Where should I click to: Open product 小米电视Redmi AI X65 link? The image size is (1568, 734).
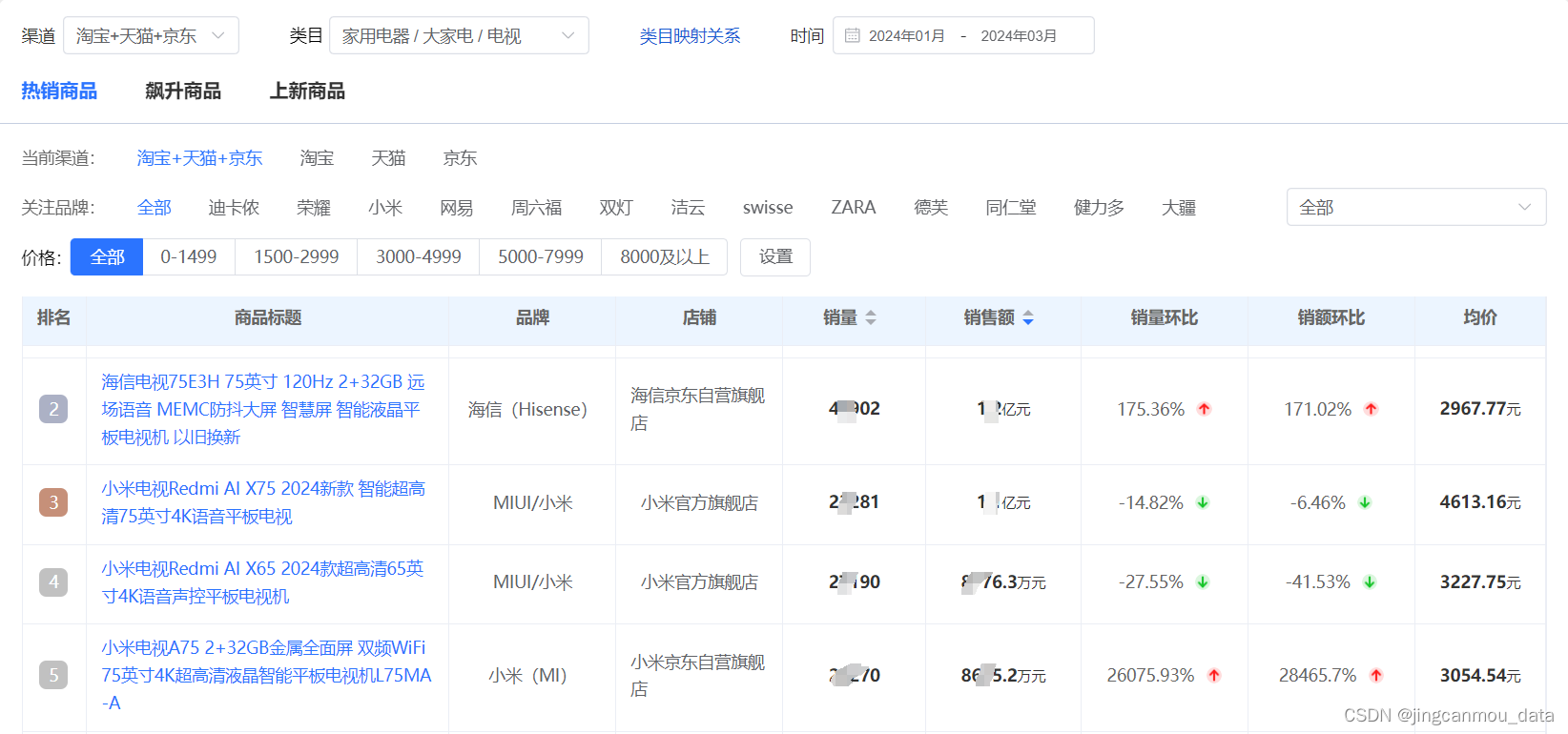pos(263,582)
